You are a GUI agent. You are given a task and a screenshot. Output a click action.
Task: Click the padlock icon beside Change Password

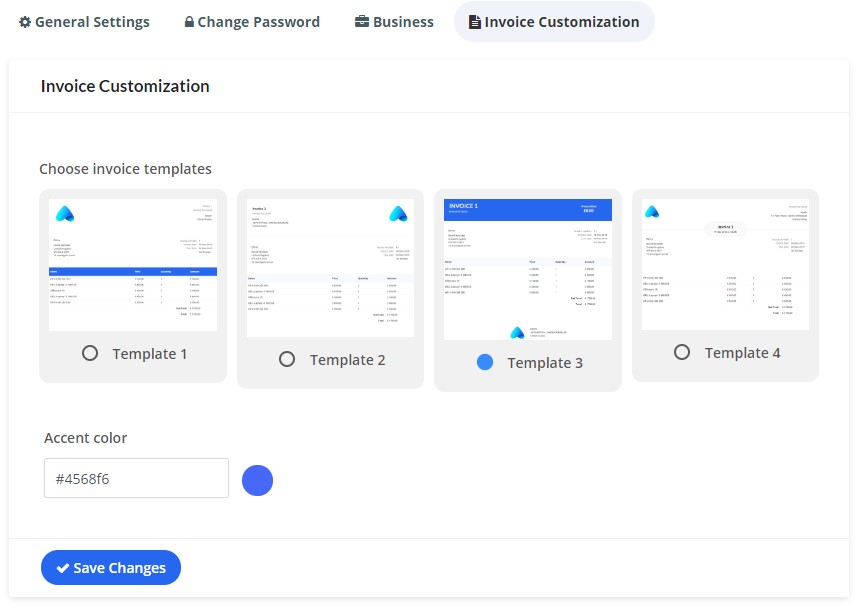189,22
